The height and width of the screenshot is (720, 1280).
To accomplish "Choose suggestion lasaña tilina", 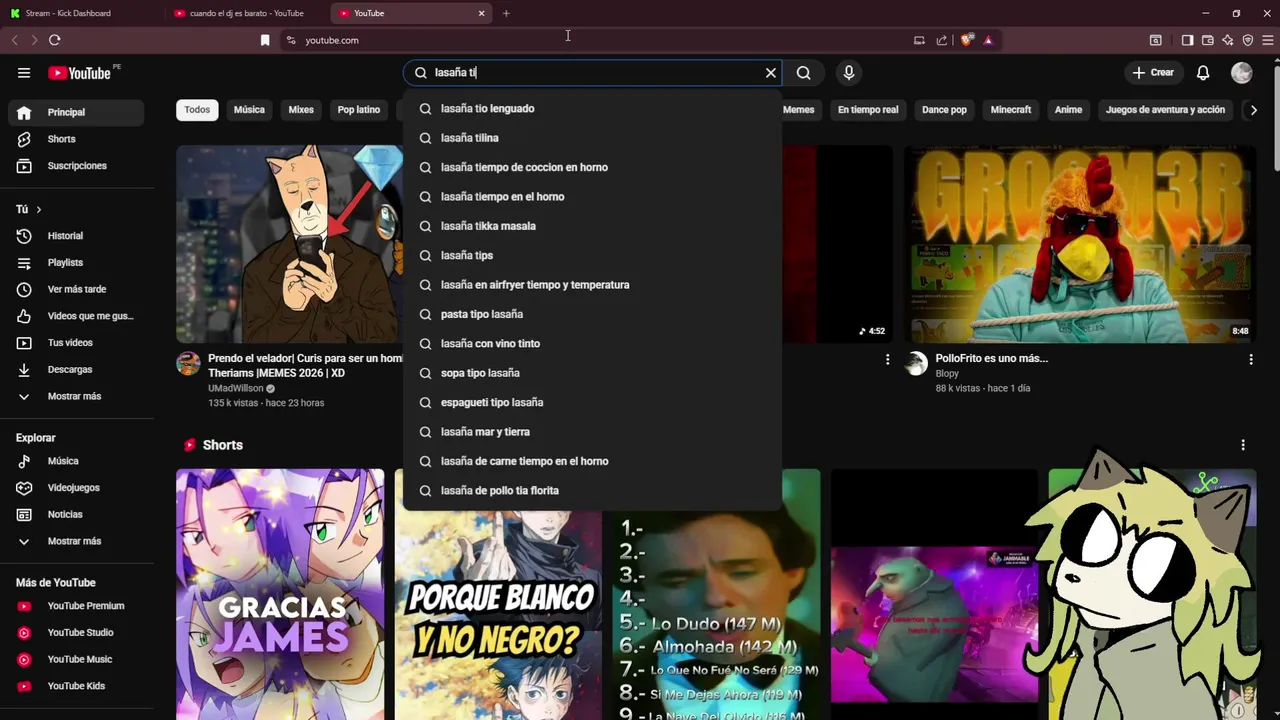I will [x=592, y=138].
